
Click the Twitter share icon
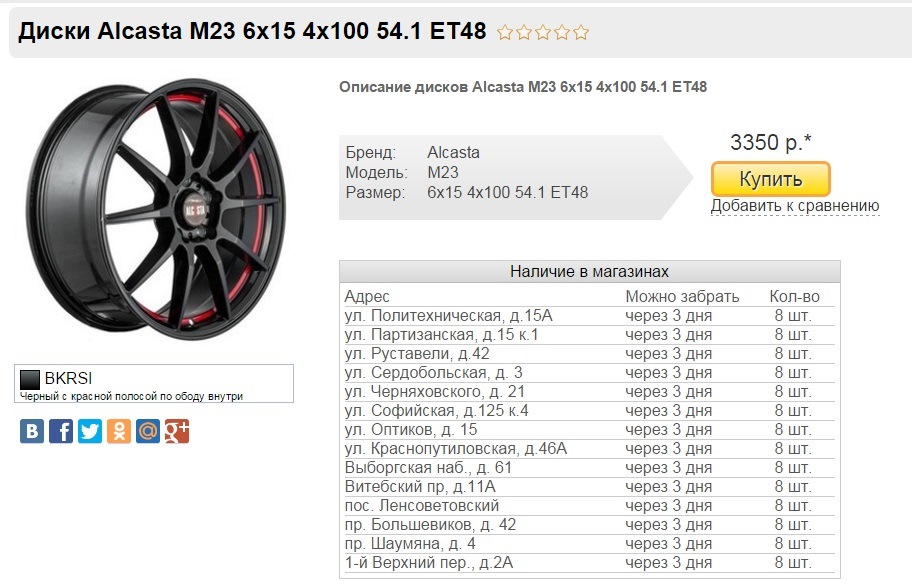(90, 431)
